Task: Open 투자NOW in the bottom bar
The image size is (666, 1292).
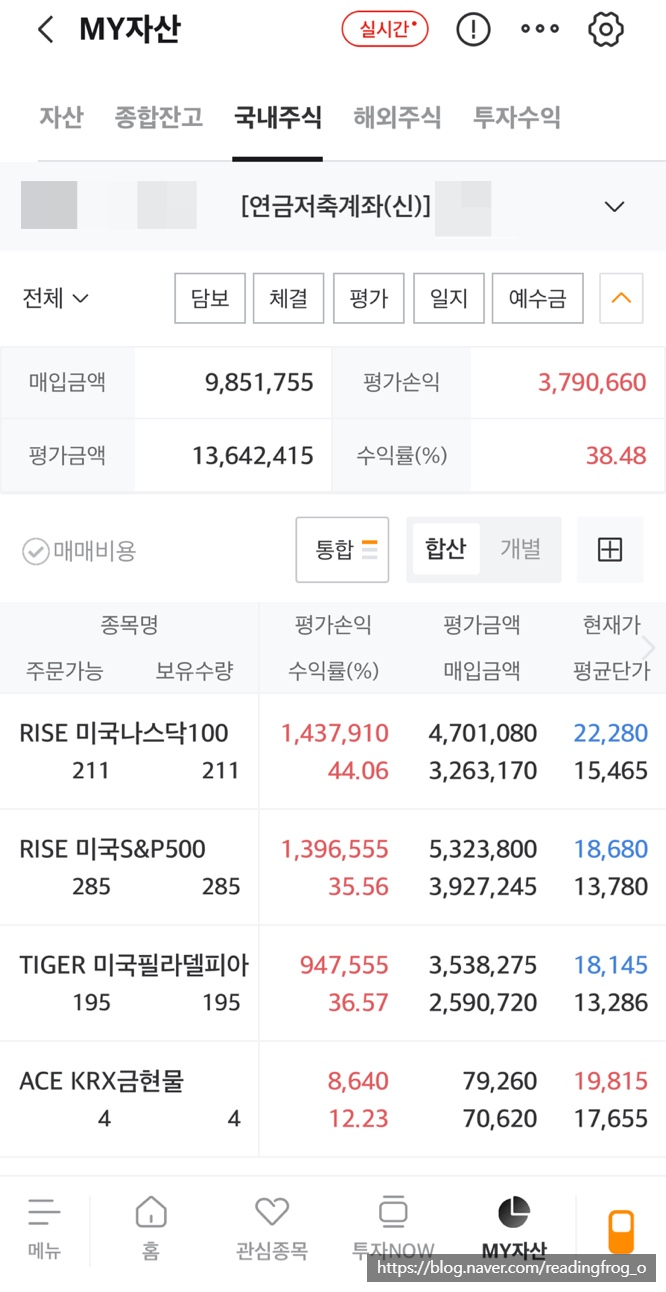Action: 393,1228
